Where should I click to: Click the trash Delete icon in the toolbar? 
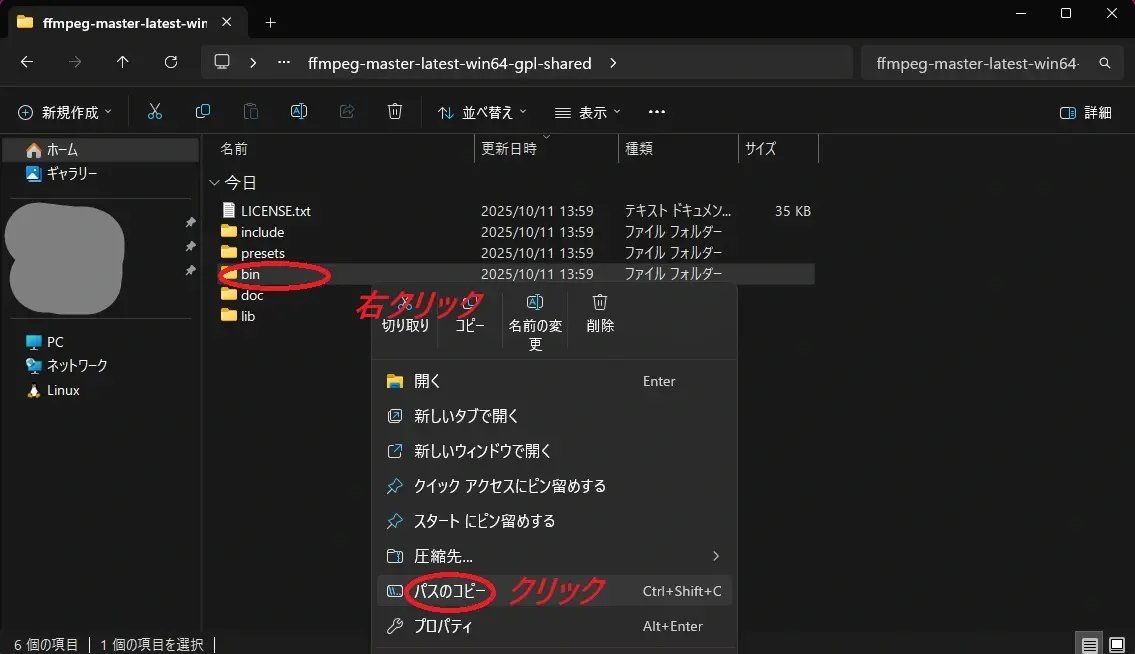395,111
